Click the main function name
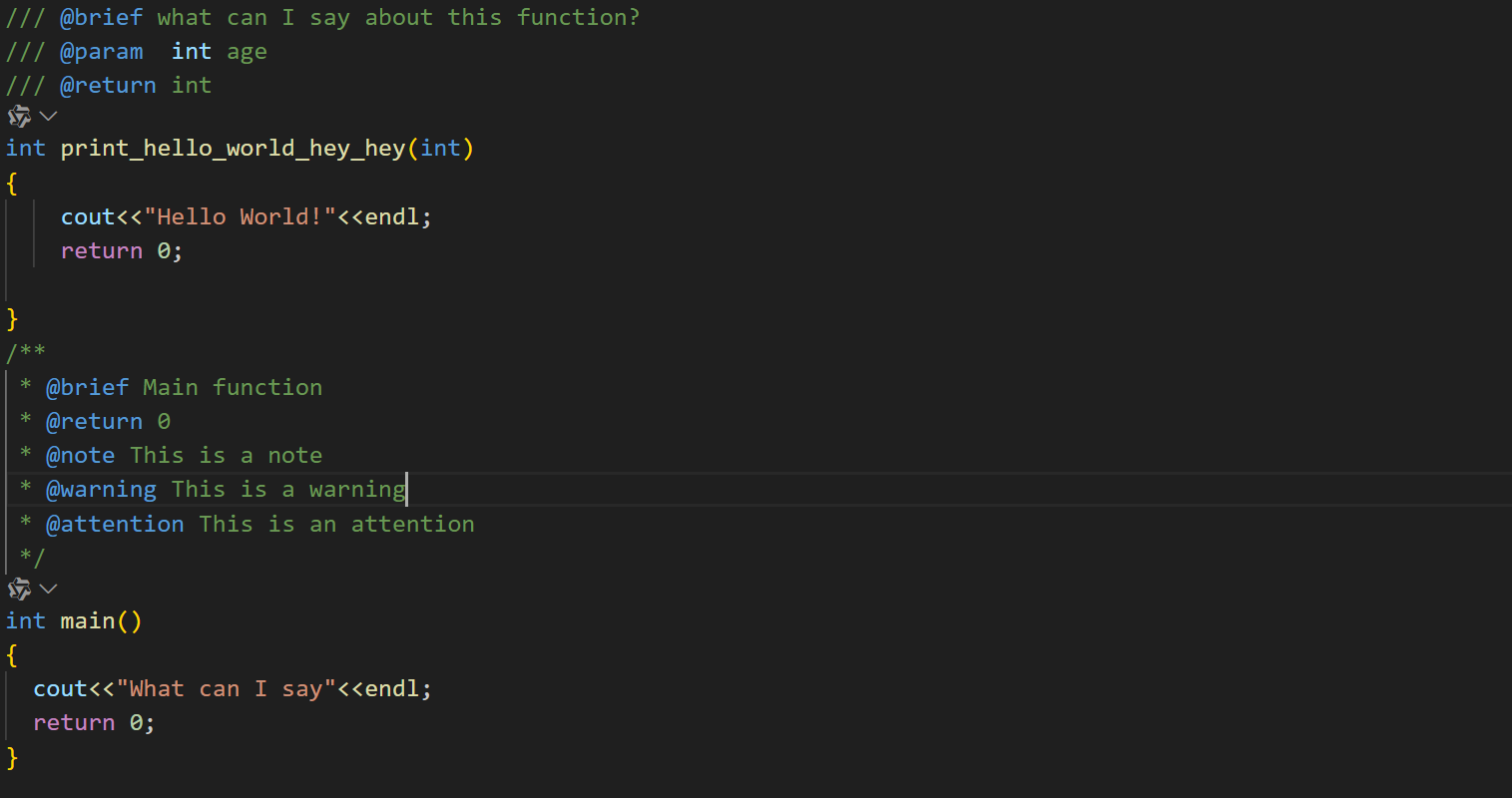Image resolution: width=1512 pixels, height=798 pixels. click(x=88, y=621)
